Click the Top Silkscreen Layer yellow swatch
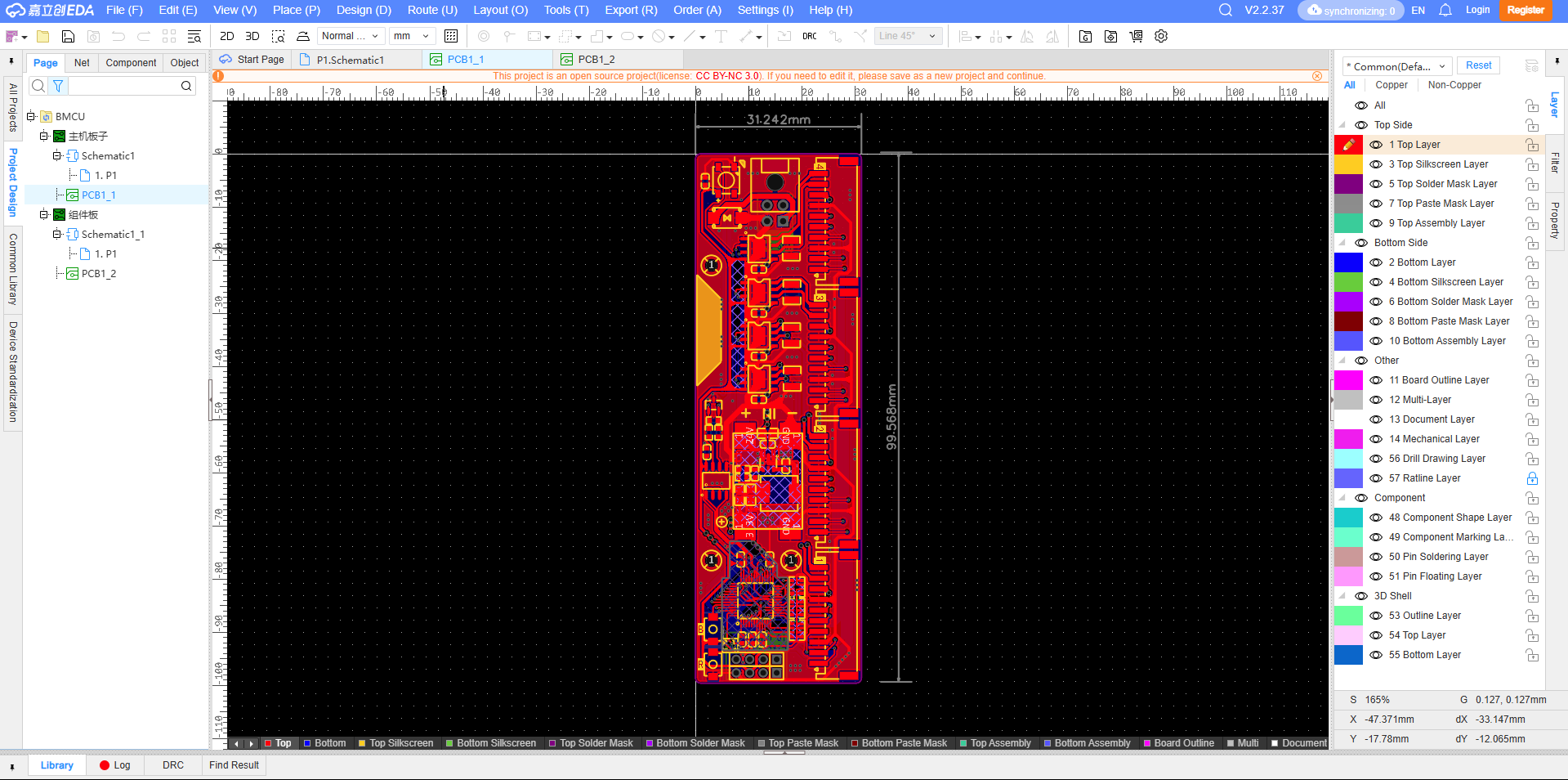Viewport: 1568px width, 780px height. (1348, 164)
